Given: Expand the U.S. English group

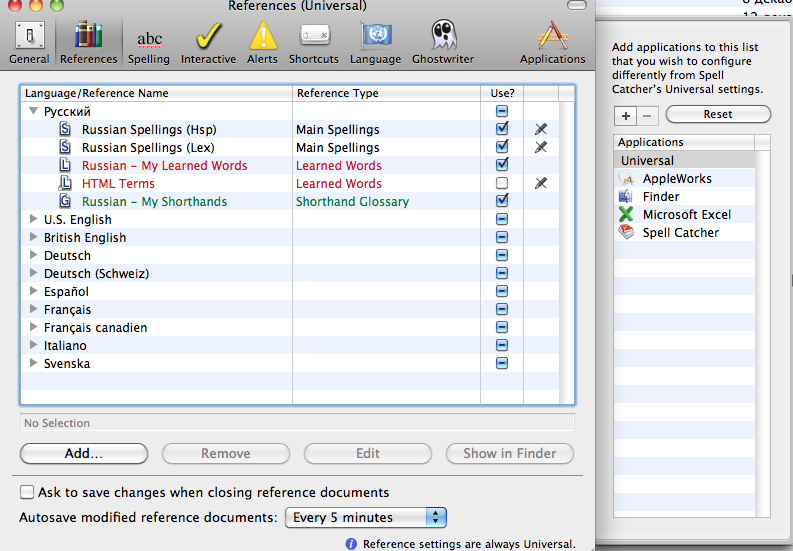Looking at the screenshot, I should point(34,220).
